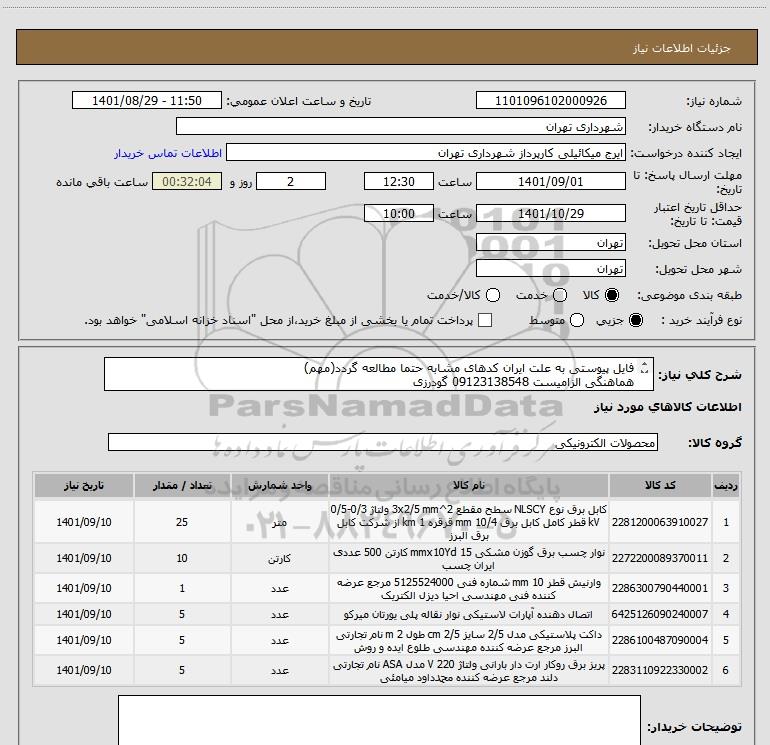Screen dimensions: 770x745
Task: Click the داکت پلاستیکی item name
Action: point(468,641)
